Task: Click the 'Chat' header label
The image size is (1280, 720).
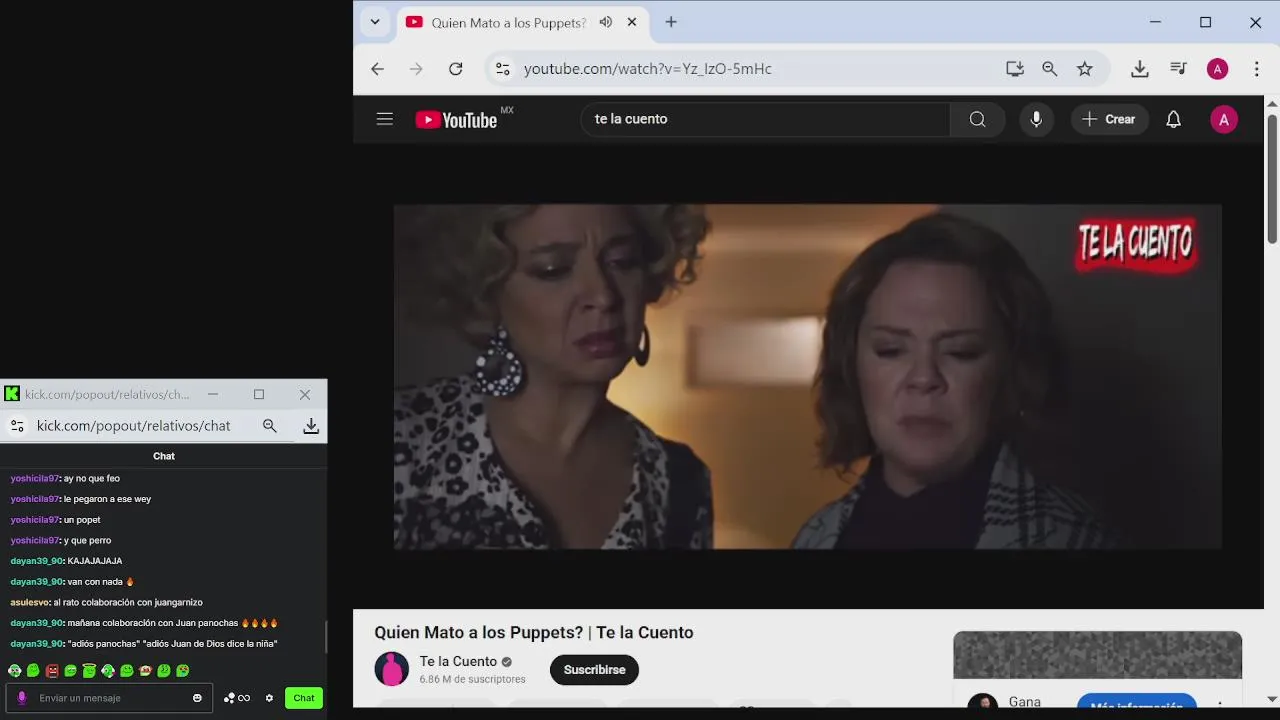Action: click(164, 456)
